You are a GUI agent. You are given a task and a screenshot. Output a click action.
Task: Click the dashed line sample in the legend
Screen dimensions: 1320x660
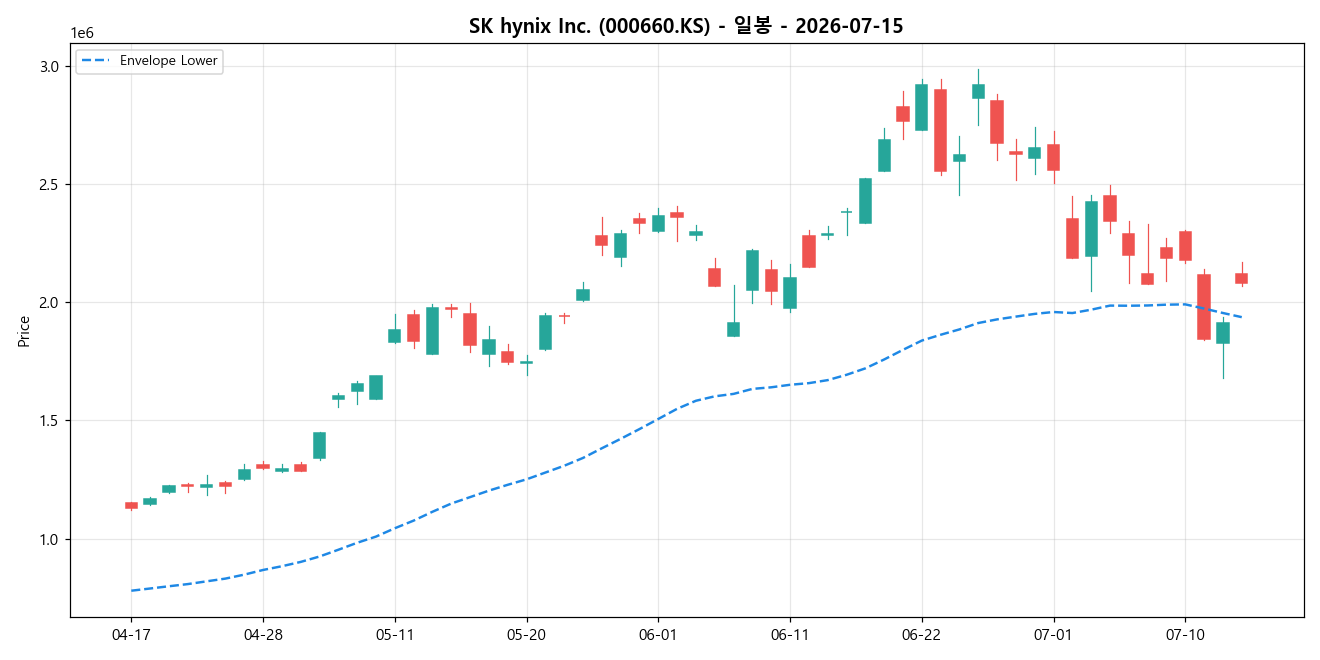pos(97,61)
